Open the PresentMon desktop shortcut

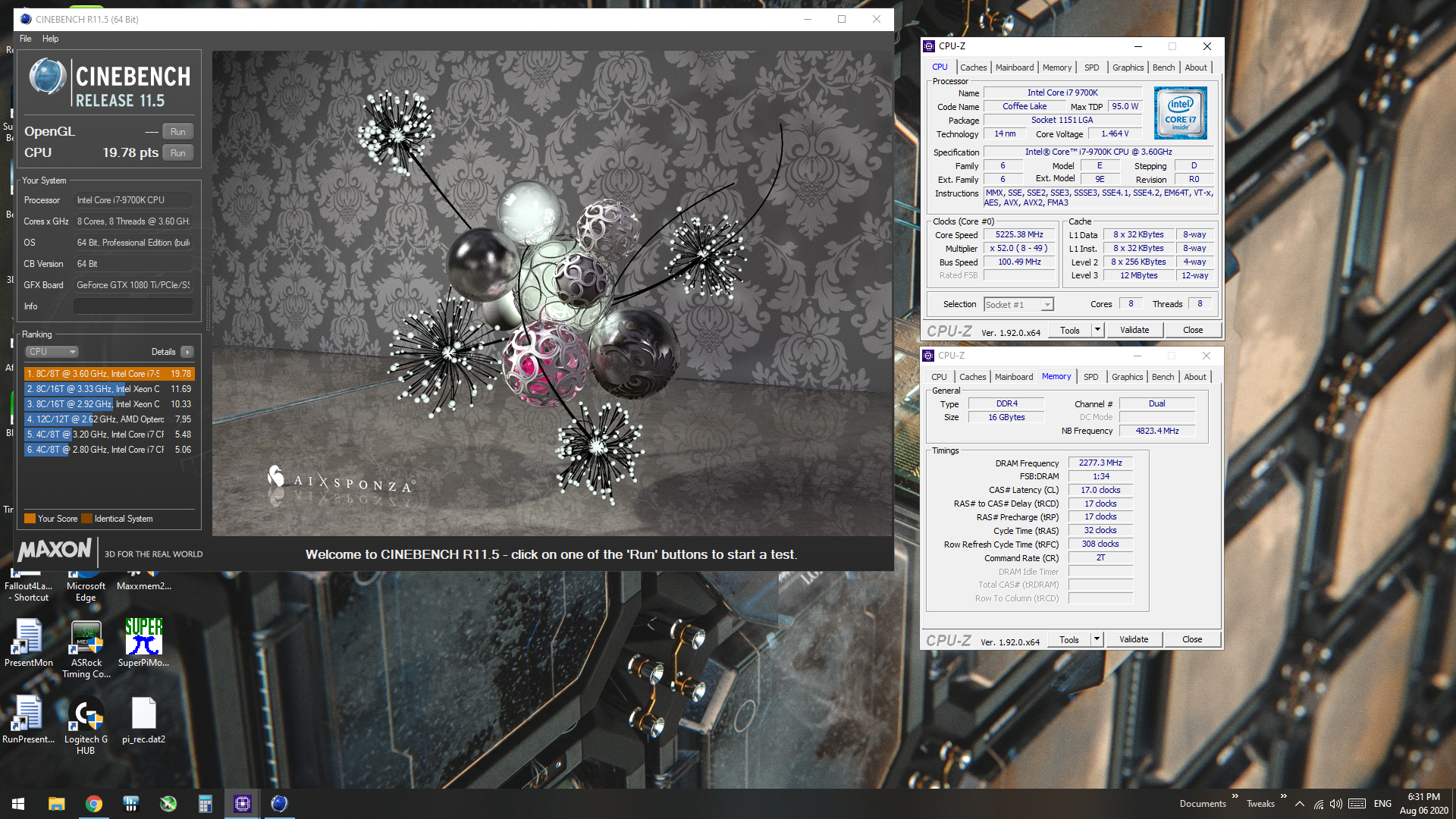coord(29,643)
